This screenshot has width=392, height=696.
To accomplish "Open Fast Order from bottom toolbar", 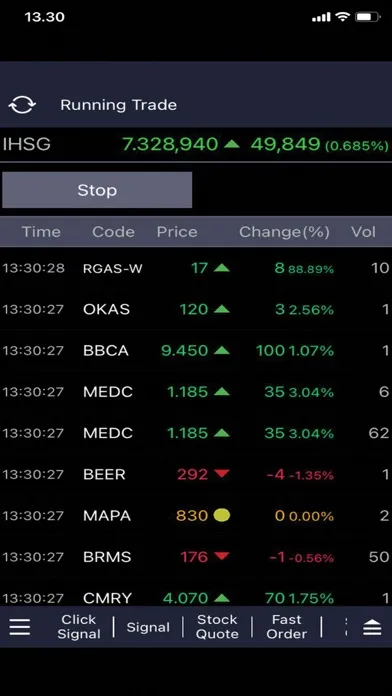I will (x=286, y=627).
